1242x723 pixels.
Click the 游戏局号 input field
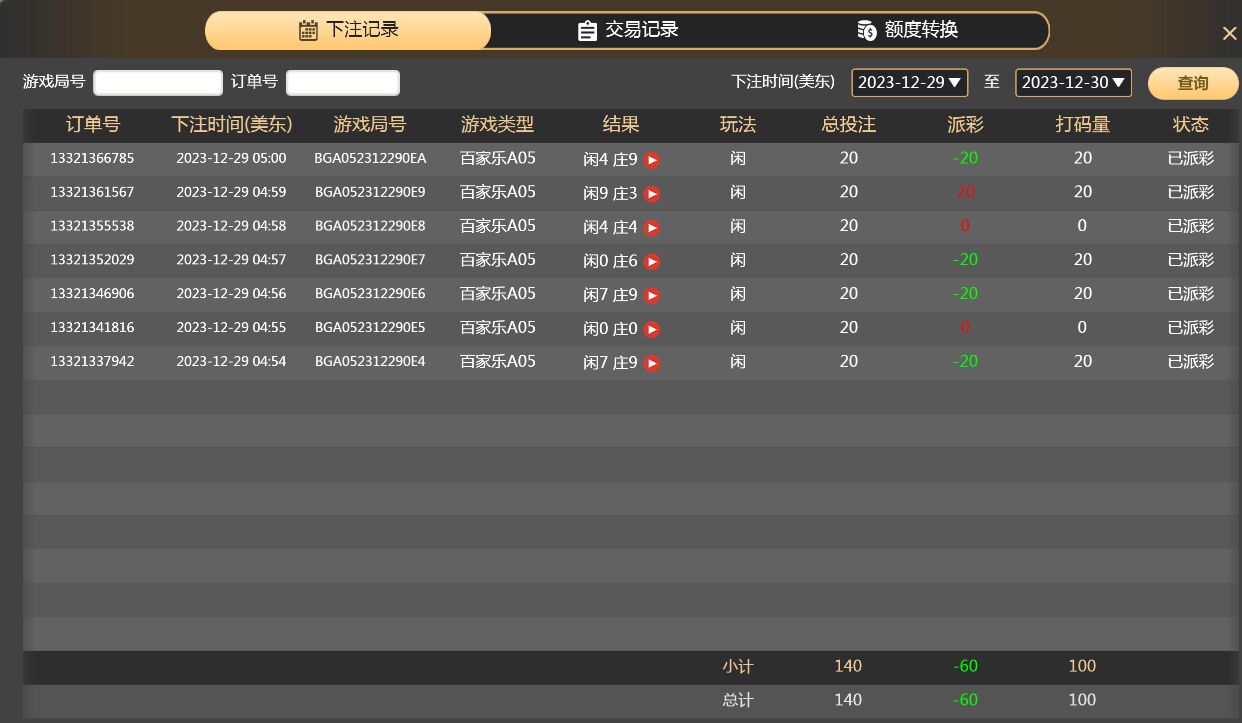tap(158, 82)
